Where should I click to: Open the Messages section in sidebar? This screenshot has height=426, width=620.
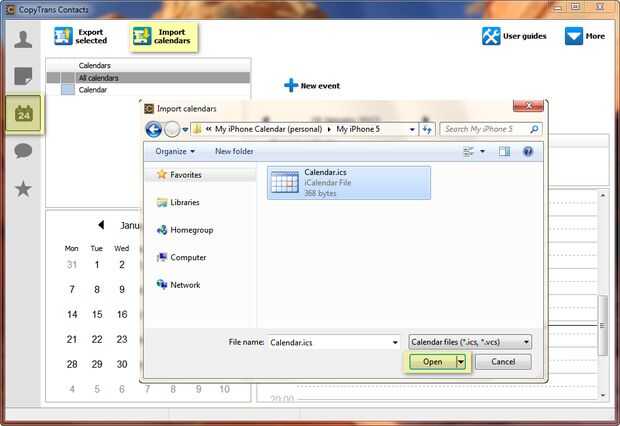(x=23, y=151)
